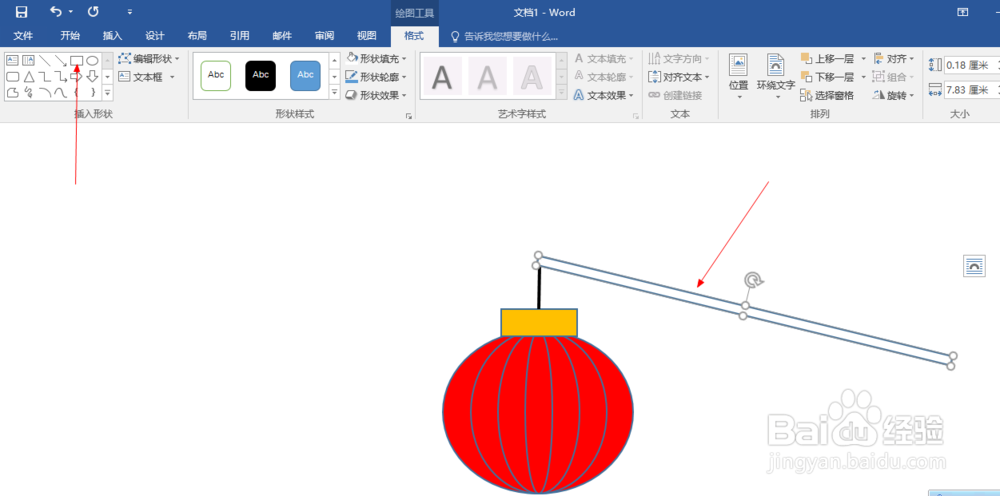Open the Quick Access Toolbar customize arrow
Viewport: 1000px width, 496px height.
130,11
